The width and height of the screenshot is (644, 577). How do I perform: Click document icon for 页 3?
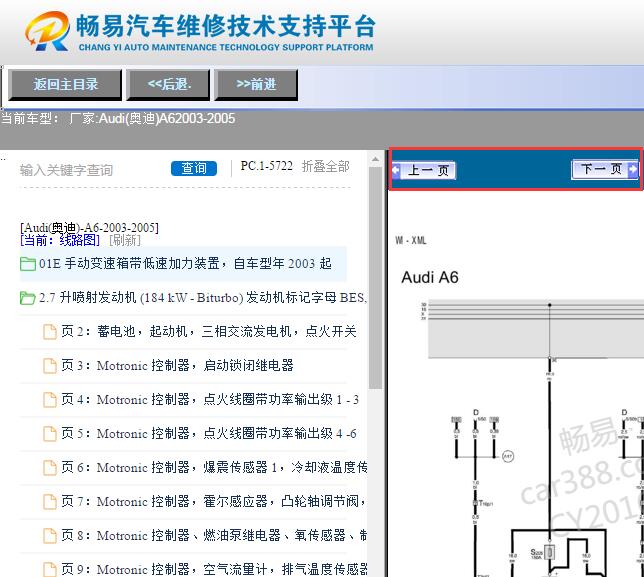pyautogui.click(x=50, y=366)
